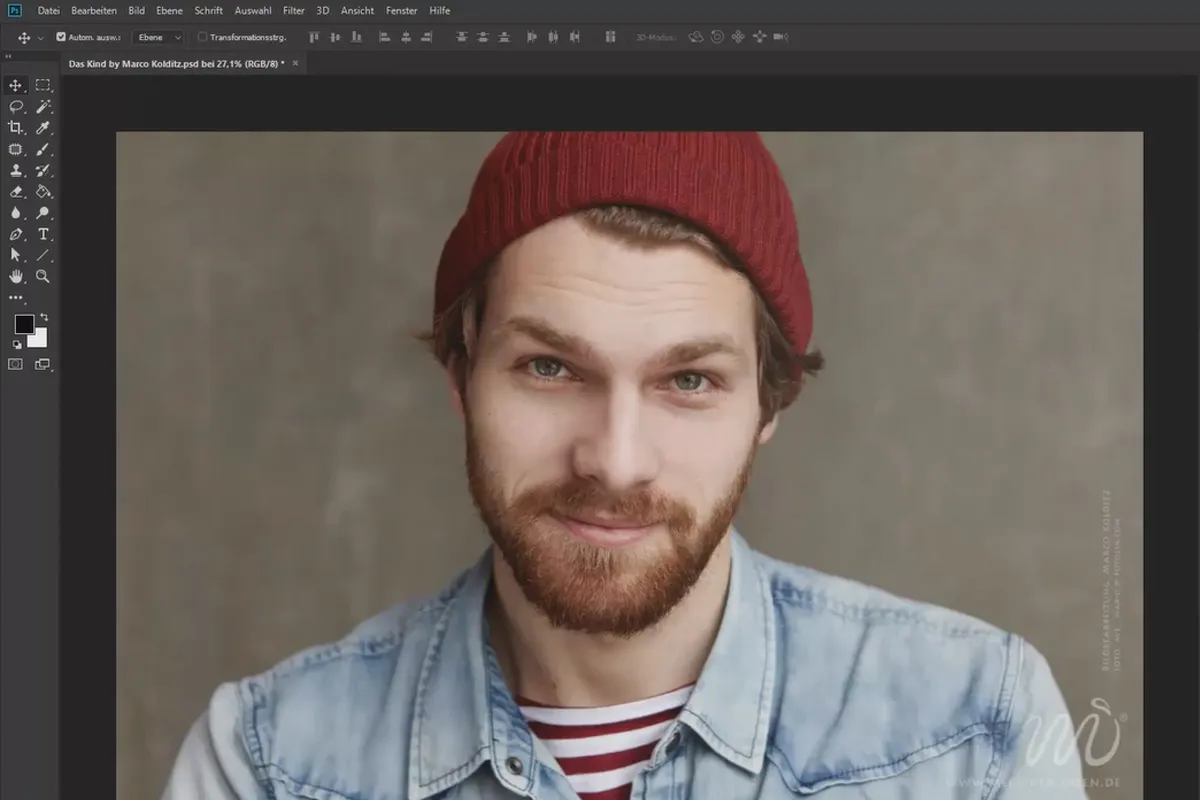
Task: Open the background color picker
Action: 39,340
